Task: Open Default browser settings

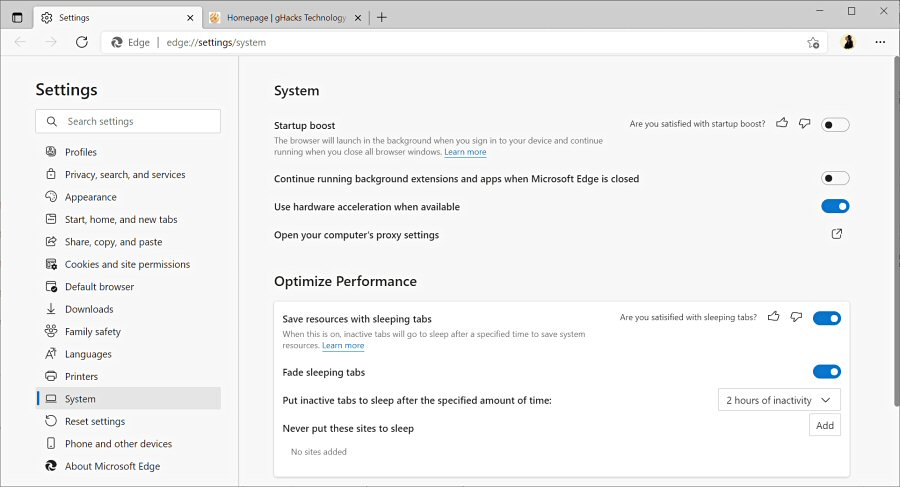Action: 129,286
